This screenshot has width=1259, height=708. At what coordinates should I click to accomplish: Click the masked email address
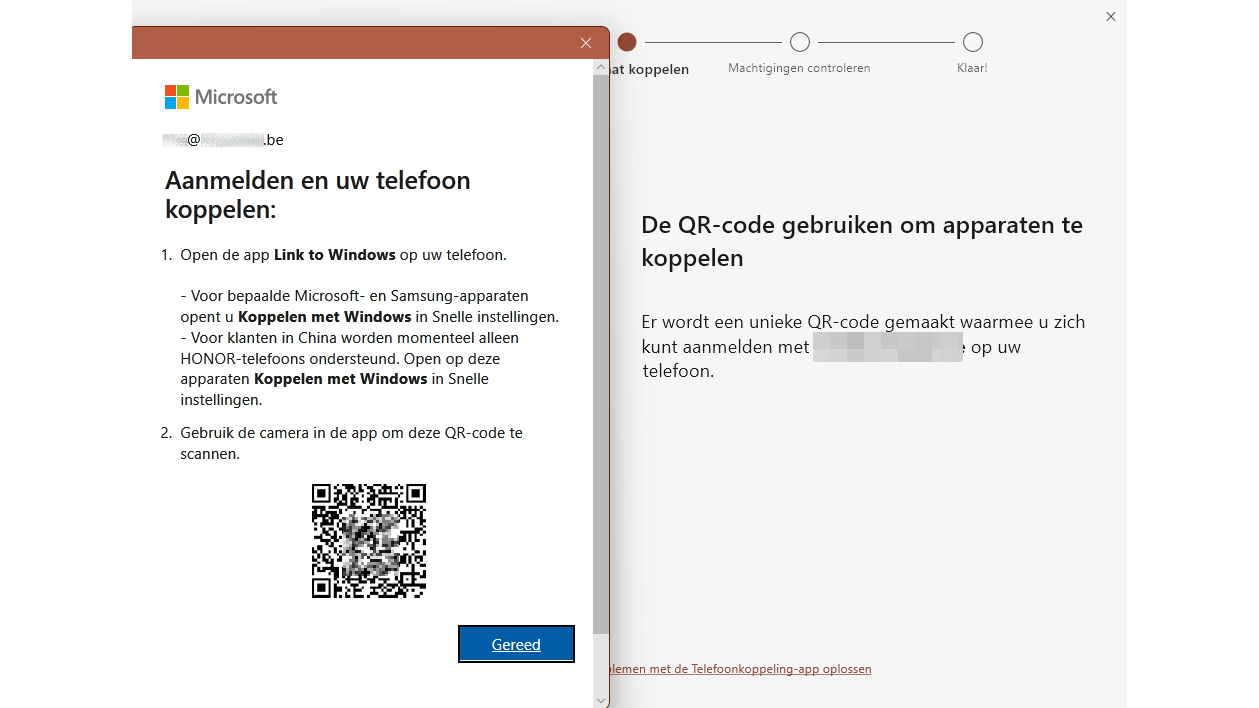pos(222,139)
